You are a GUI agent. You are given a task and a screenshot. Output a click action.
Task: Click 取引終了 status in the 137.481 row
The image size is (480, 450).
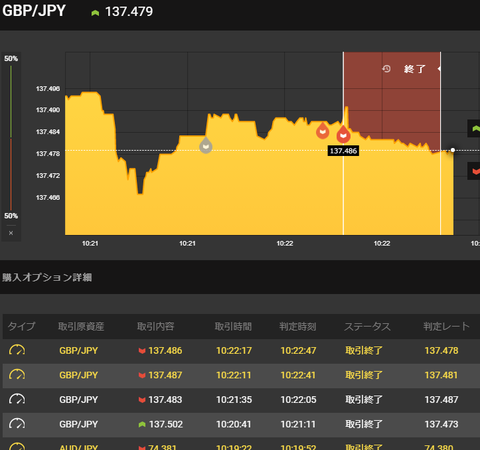pos(364,375)
